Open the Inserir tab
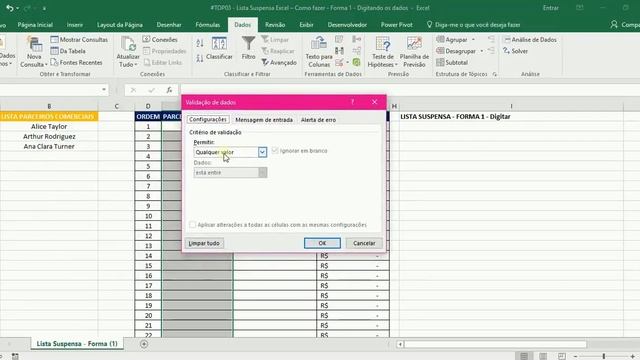640x360 pixels. [75, 25]
